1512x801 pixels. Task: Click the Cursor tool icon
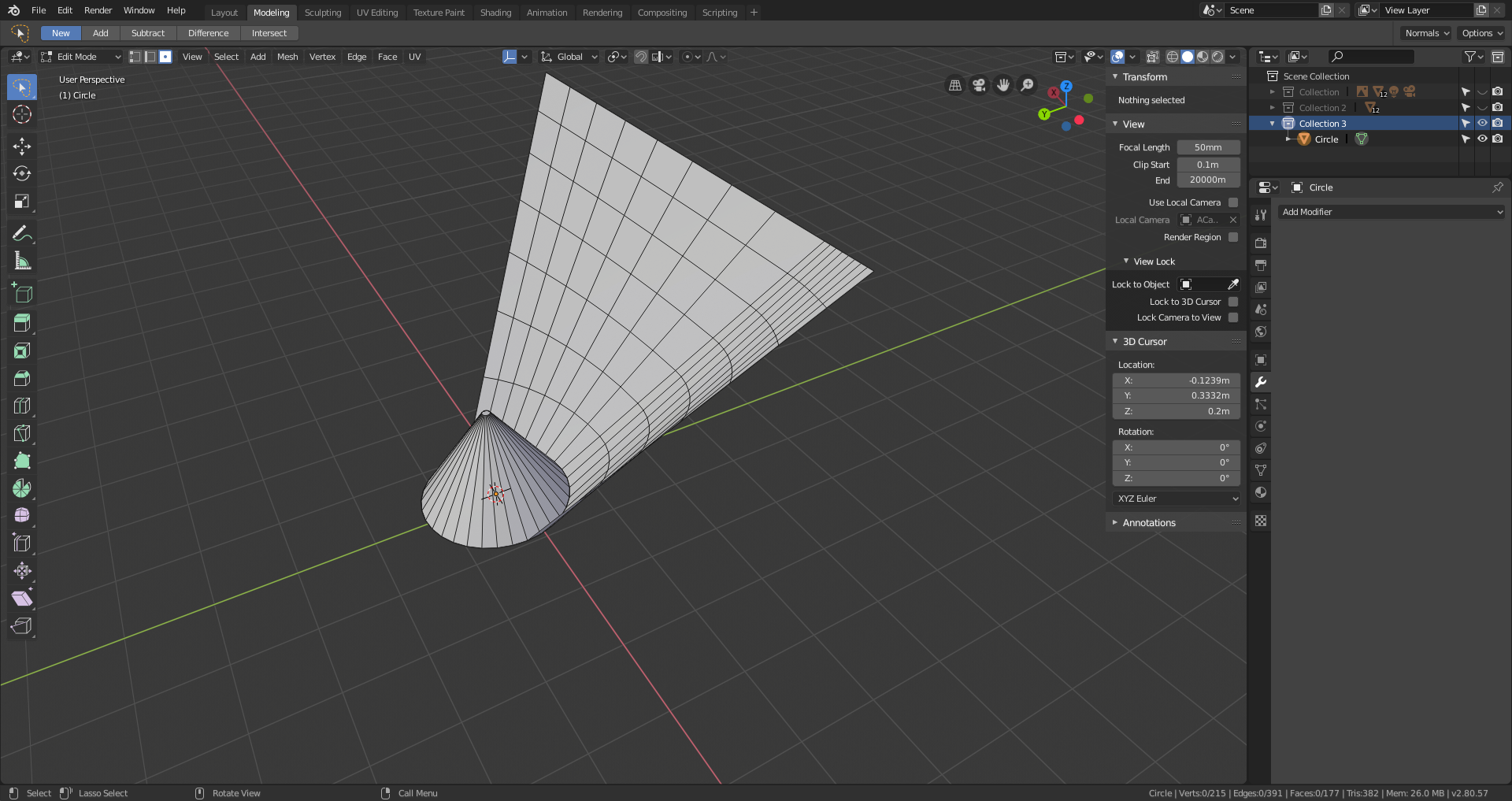22,114
